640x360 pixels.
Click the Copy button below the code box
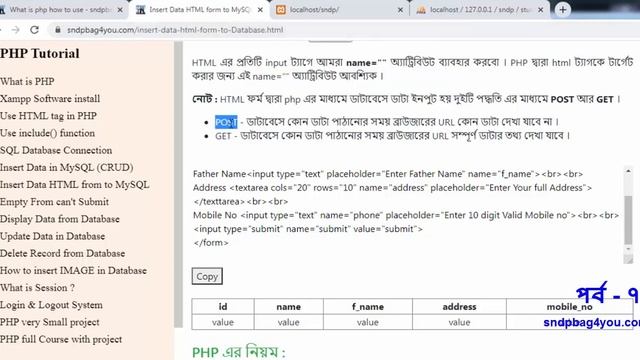coord(207,276)
